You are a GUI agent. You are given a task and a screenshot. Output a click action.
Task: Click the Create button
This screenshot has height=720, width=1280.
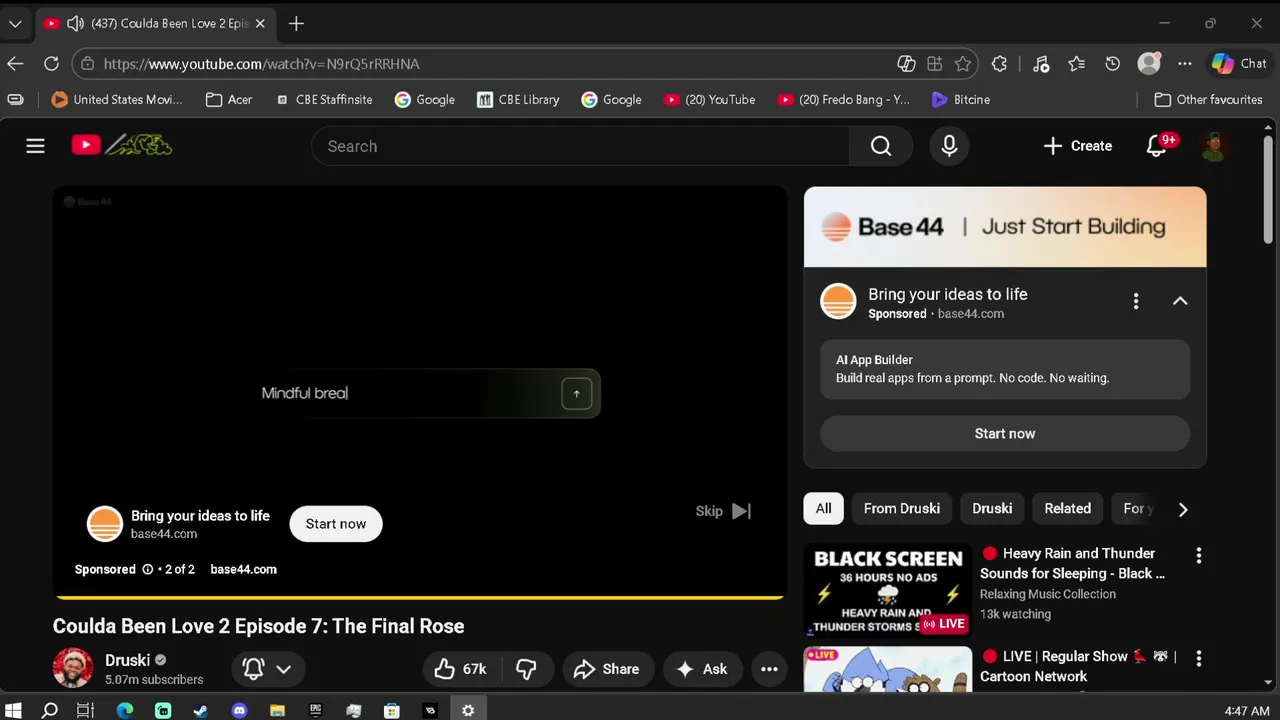pos(1078,146)
